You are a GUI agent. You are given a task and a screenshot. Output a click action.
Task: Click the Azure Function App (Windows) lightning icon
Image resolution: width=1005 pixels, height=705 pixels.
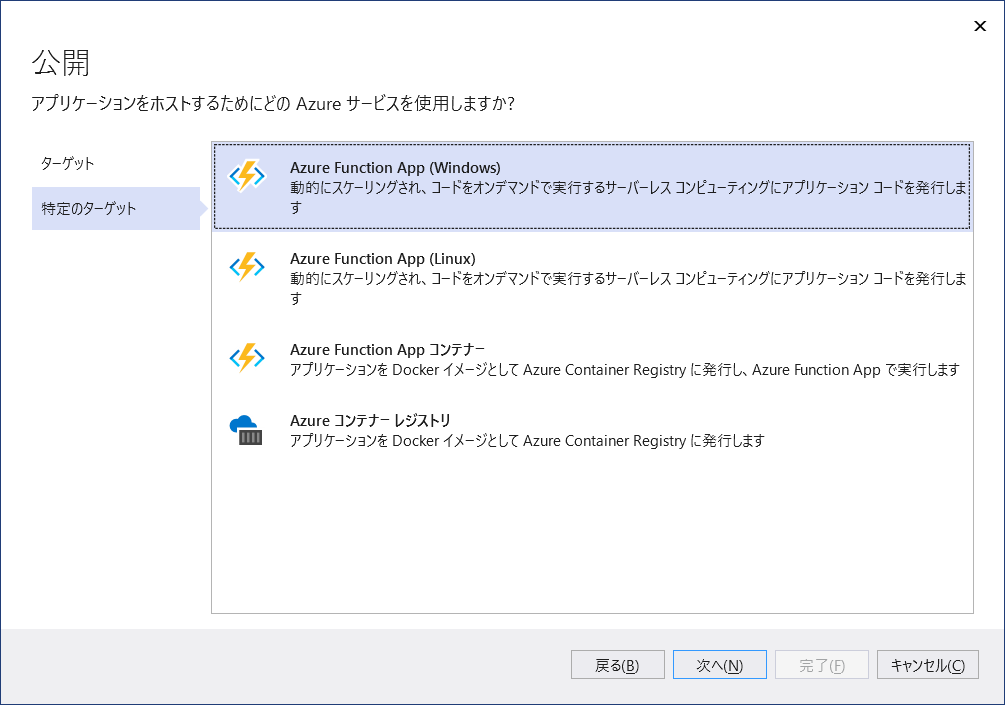(x=247, y=176)
